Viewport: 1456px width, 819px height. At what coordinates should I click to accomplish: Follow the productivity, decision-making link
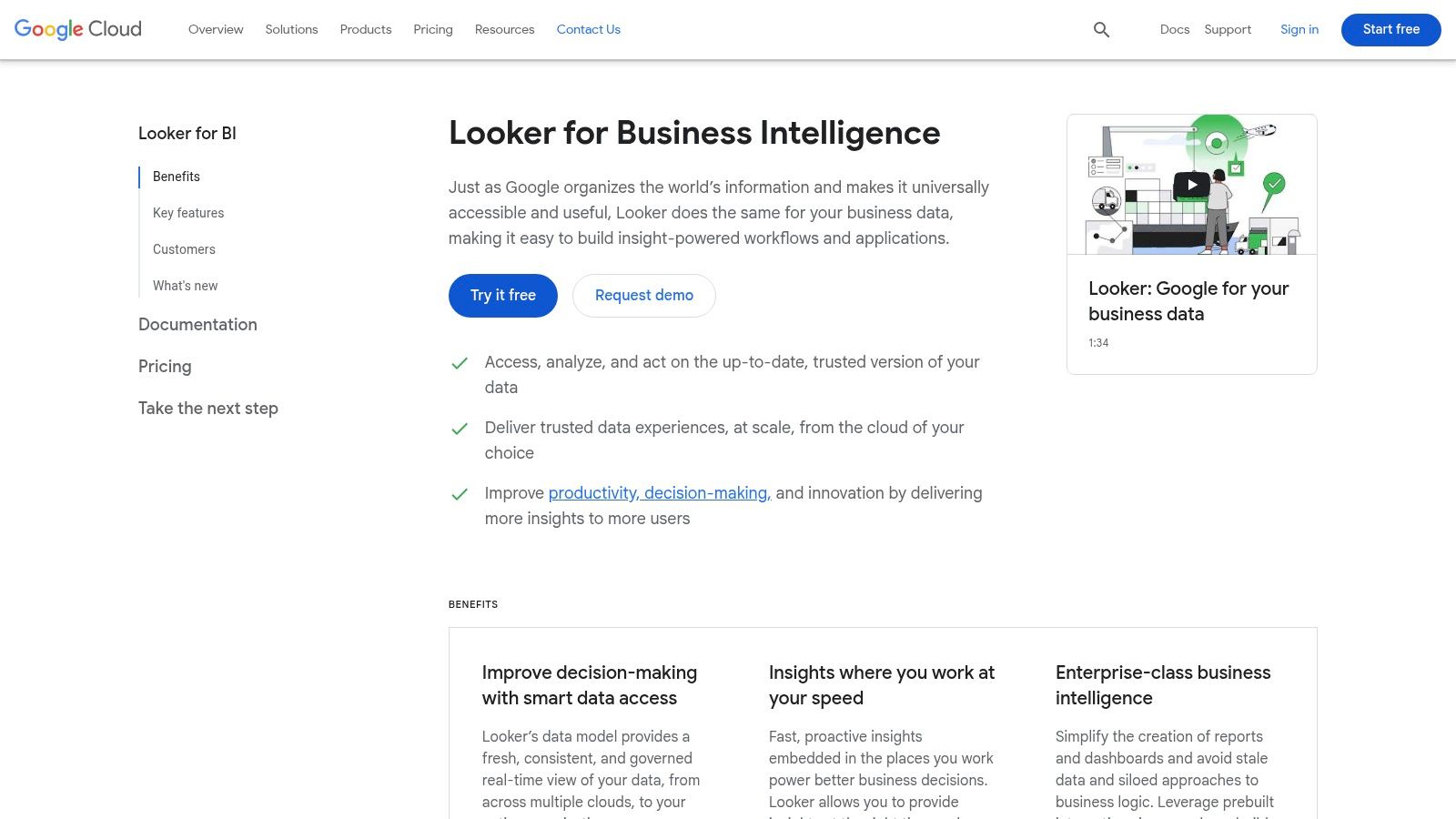[x=660, y=493]
